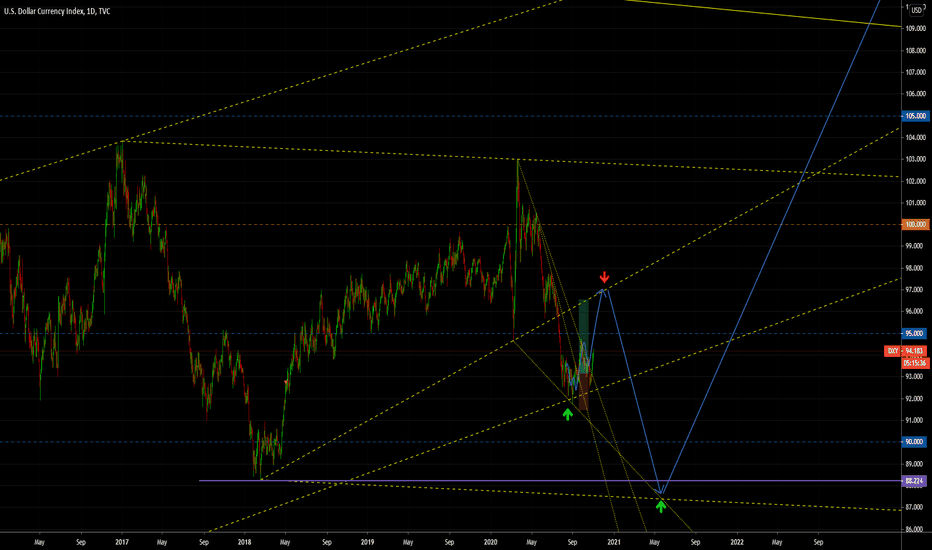
Task: Open the USD currency selector
Action: click(917, 10)
